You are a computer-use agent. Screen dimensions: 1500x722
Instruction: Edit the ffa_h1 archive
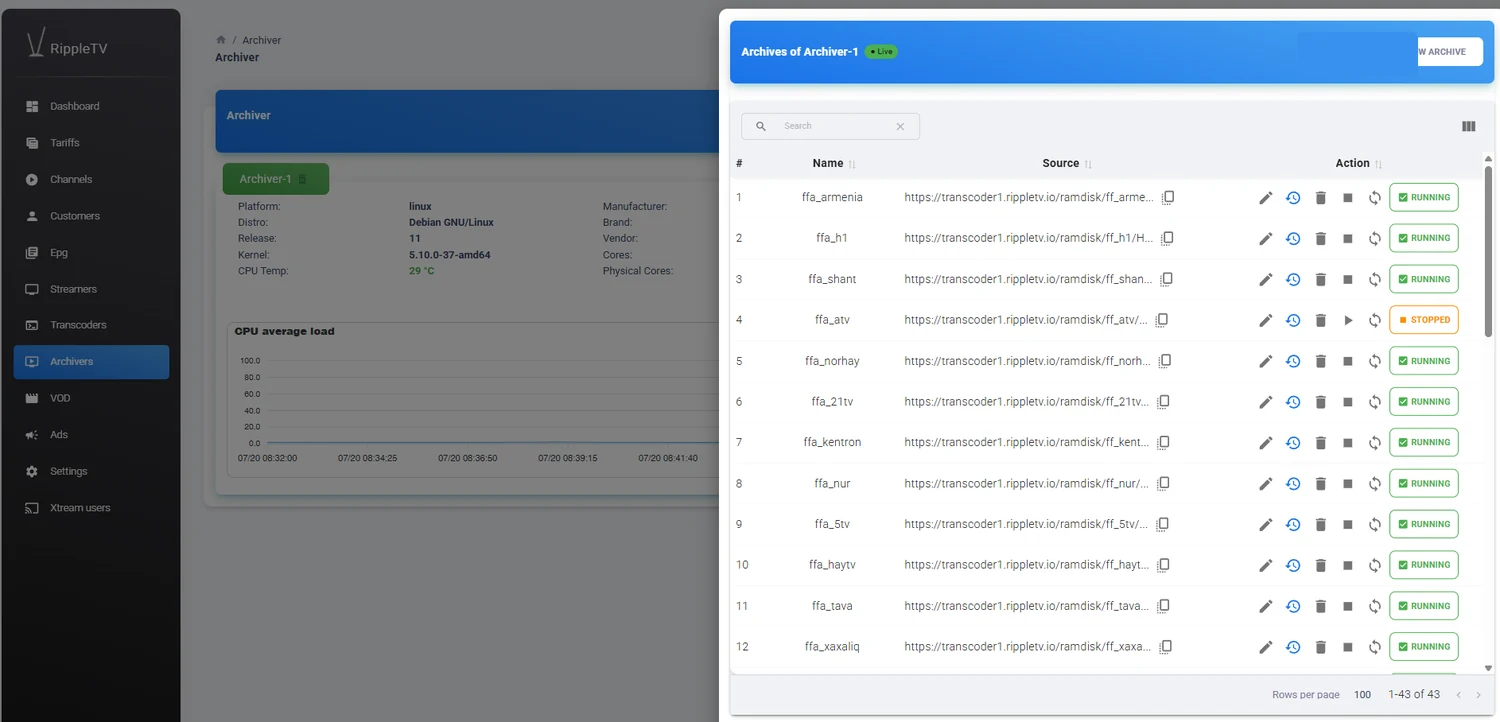point(1266,239)
